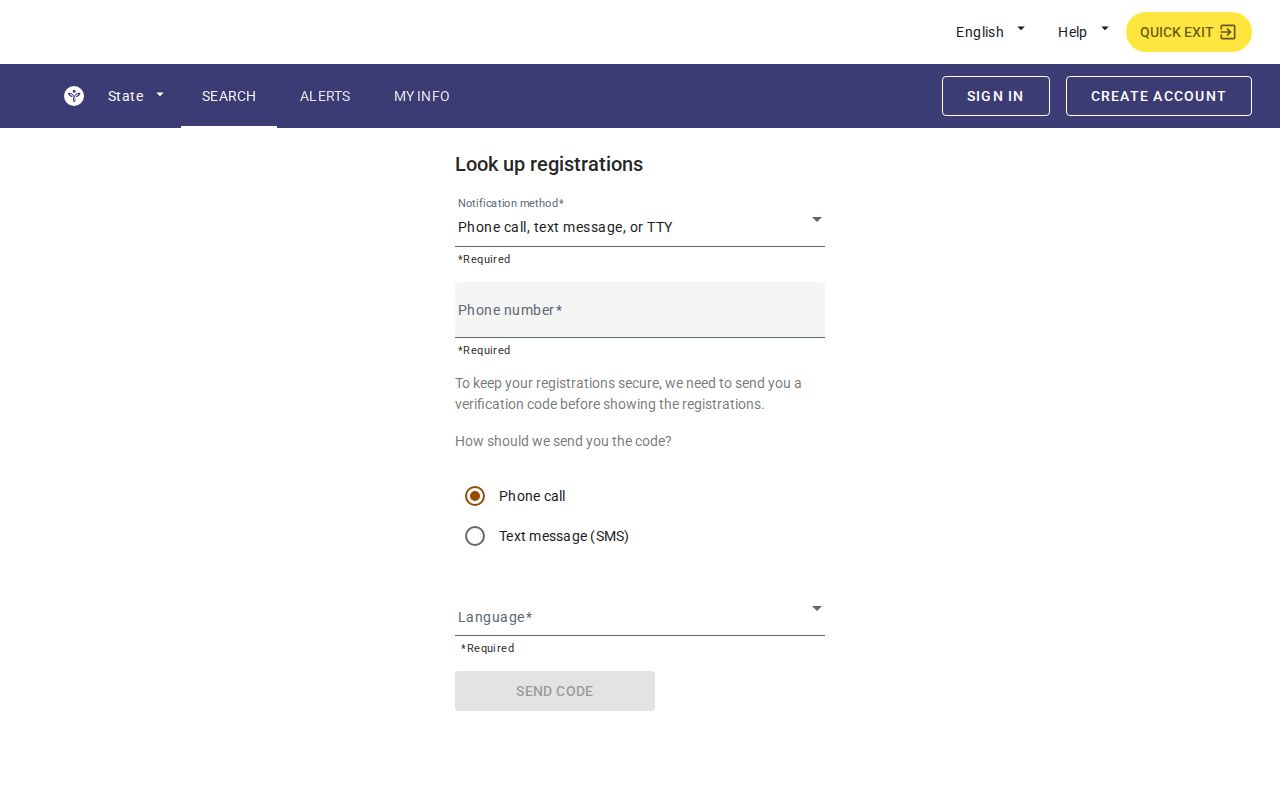
Task: Expand the English language selector
Action: pyautogui.click(x=990, y=32)
